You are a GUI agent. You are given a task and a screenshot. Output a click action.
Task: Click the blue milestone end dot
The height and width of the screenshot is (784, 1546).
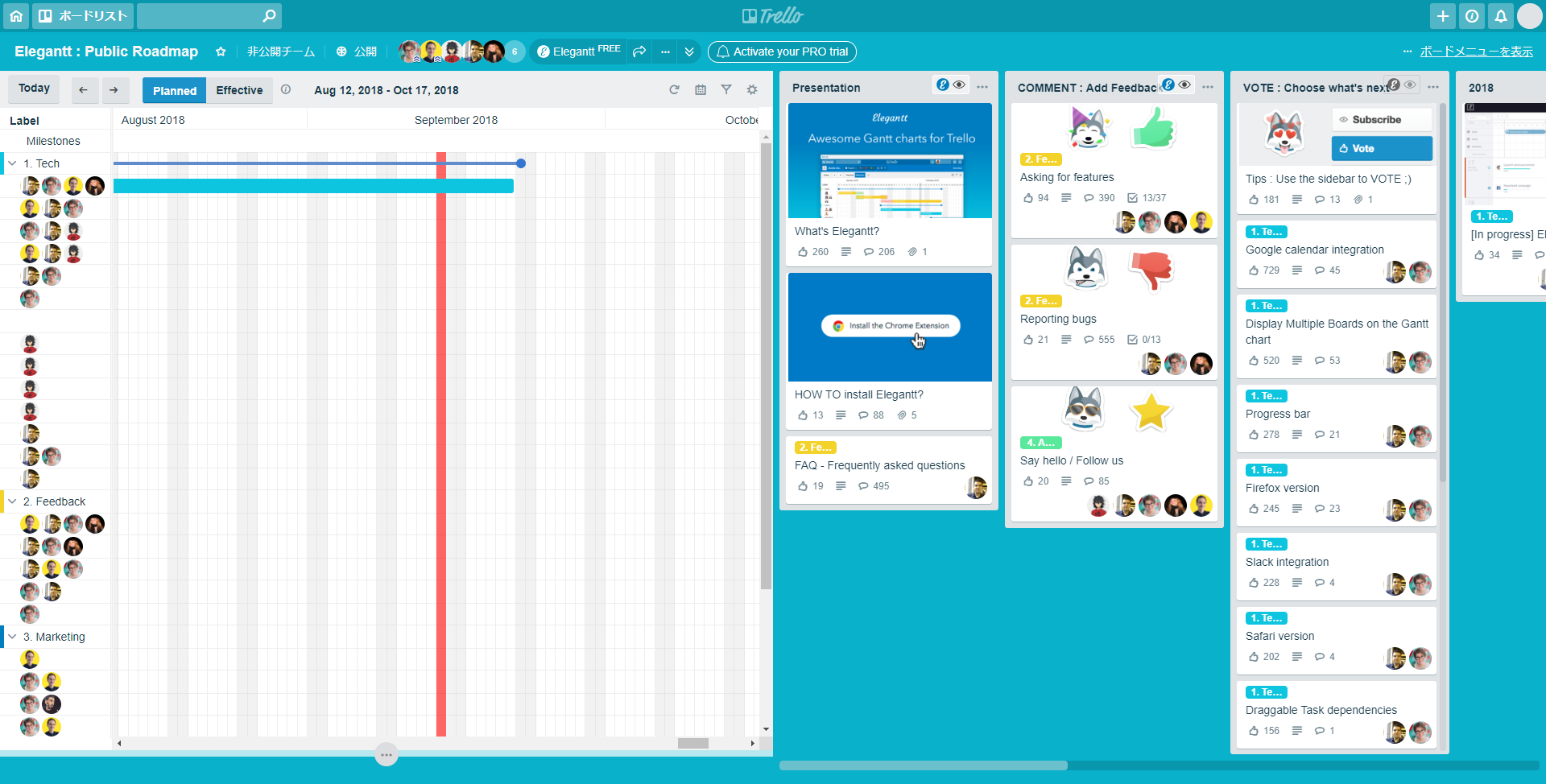pos(521,163)
